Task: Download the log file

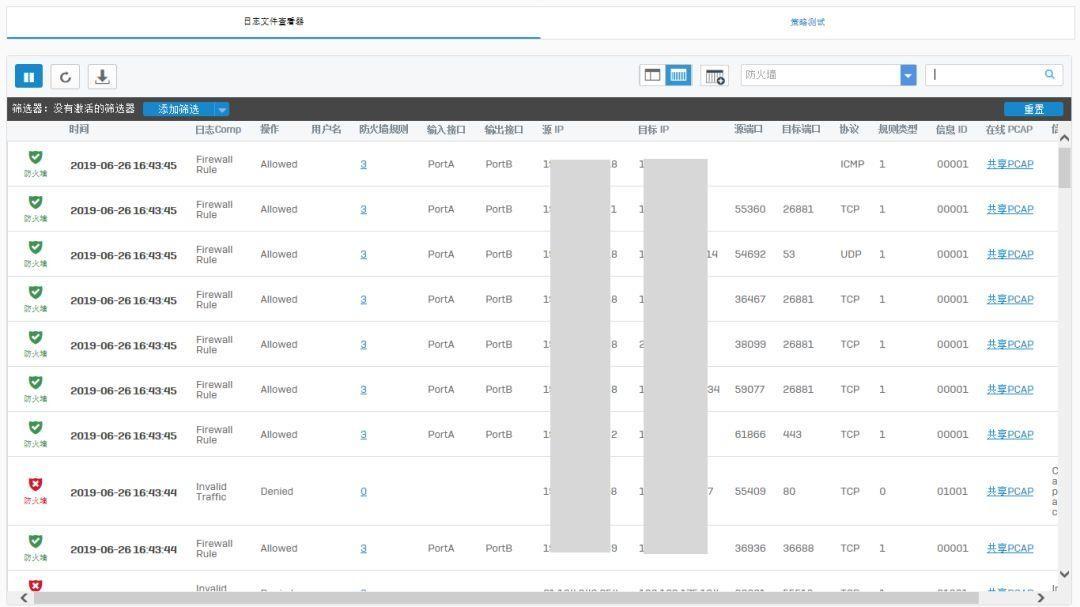Action: (x=102, y=76)
